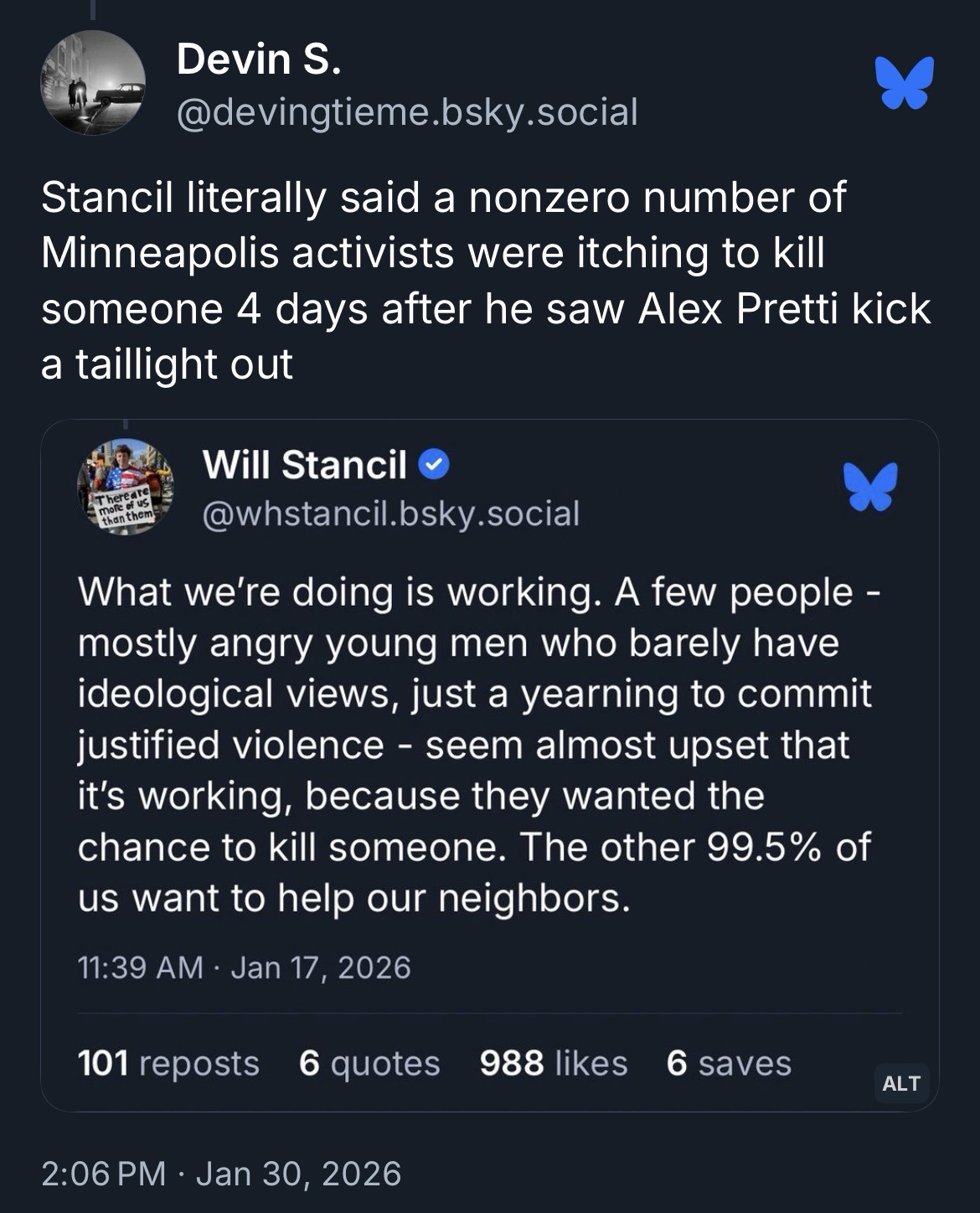The image size is (980, 1213).
Task: Click the divider line above the repost counts
Action: point(489,1014)
